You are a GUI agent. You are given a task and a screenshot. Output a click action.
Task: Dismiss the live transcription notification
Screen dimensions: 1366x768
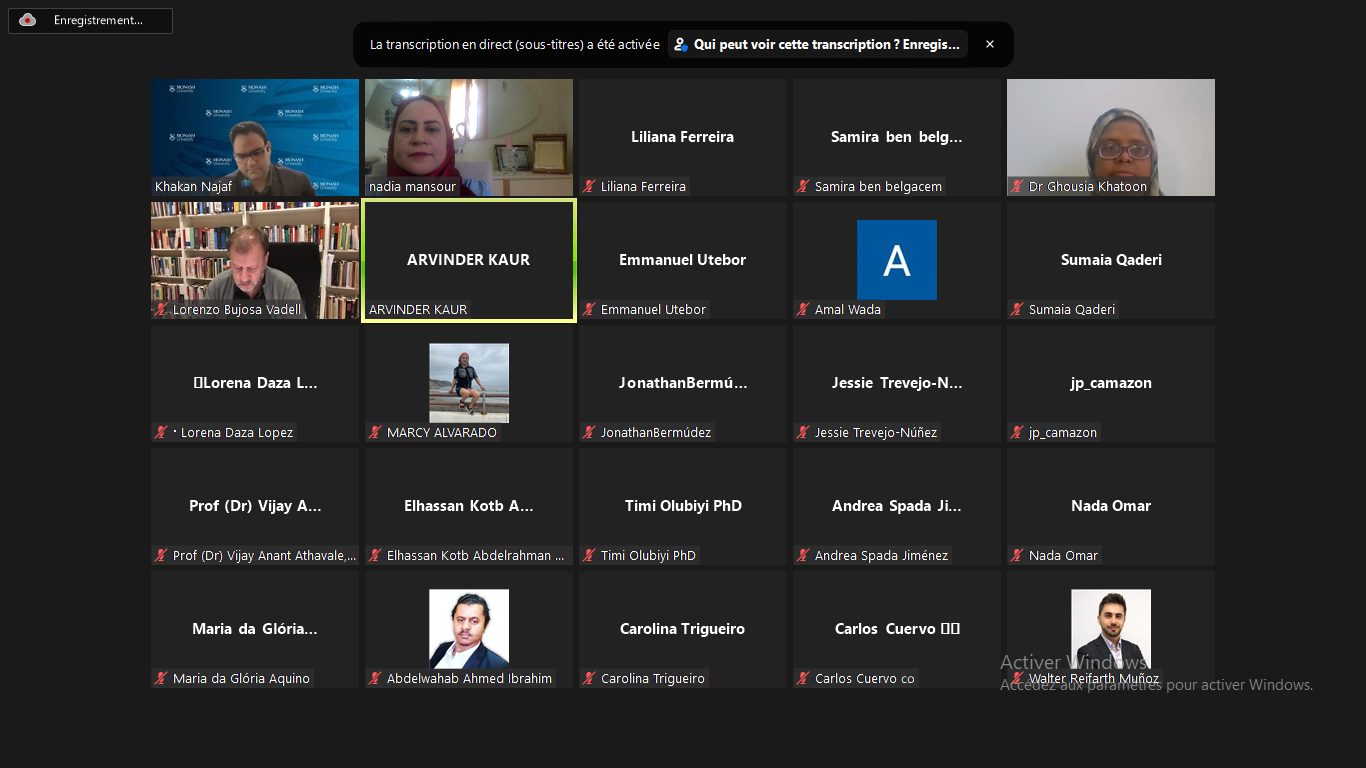pyautogui.click(x=990, y=44)
